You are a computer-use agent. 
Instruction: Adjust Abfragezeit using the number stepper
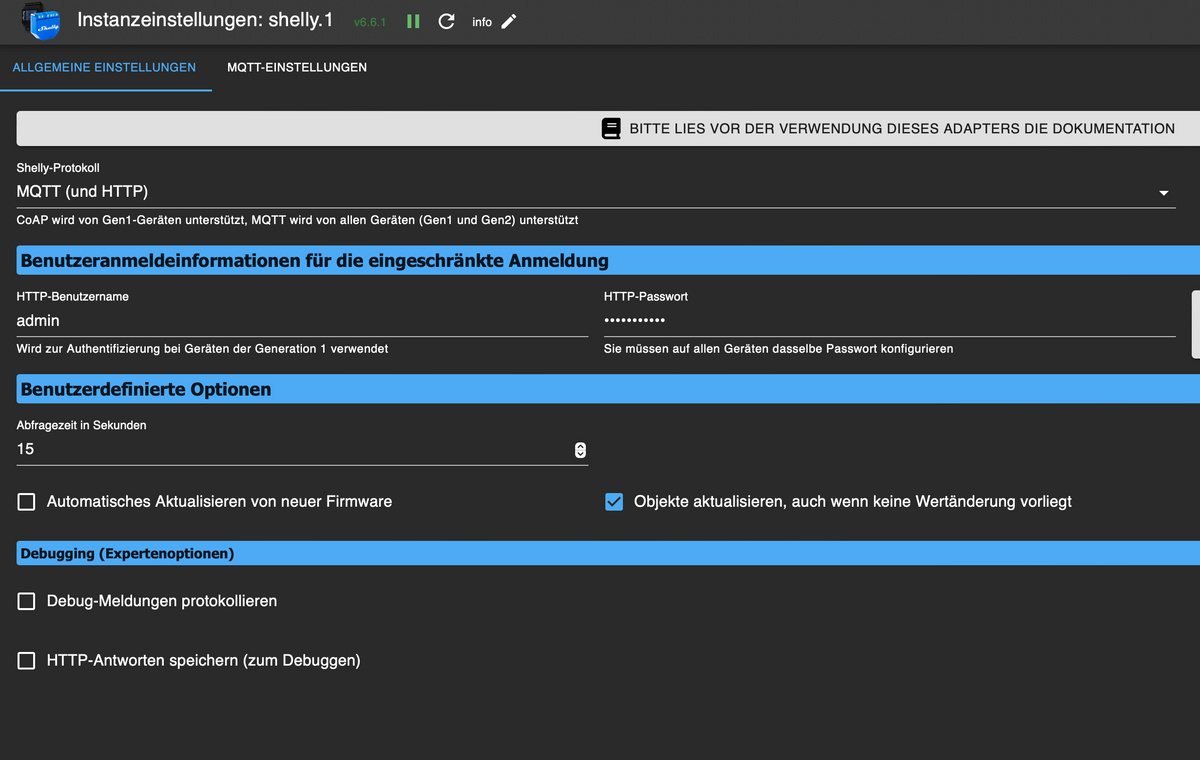(580, 450)
